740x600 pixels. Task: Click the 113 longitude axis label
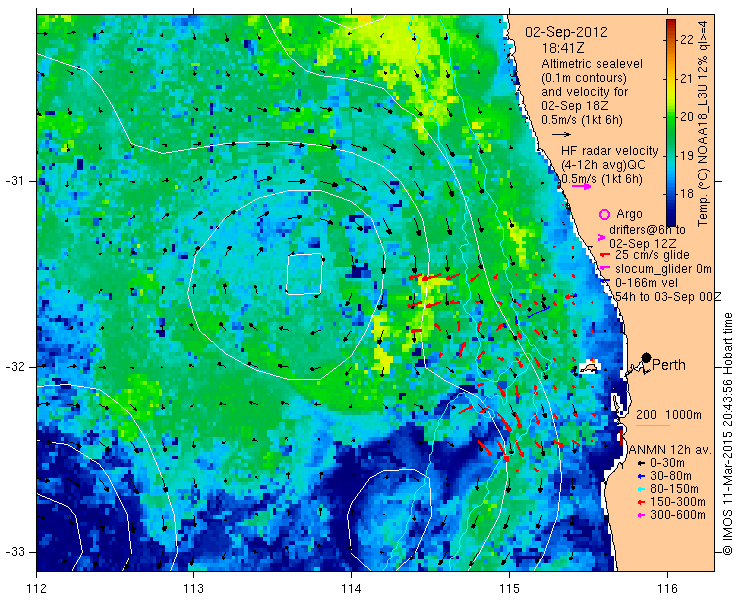click(193, 589)
